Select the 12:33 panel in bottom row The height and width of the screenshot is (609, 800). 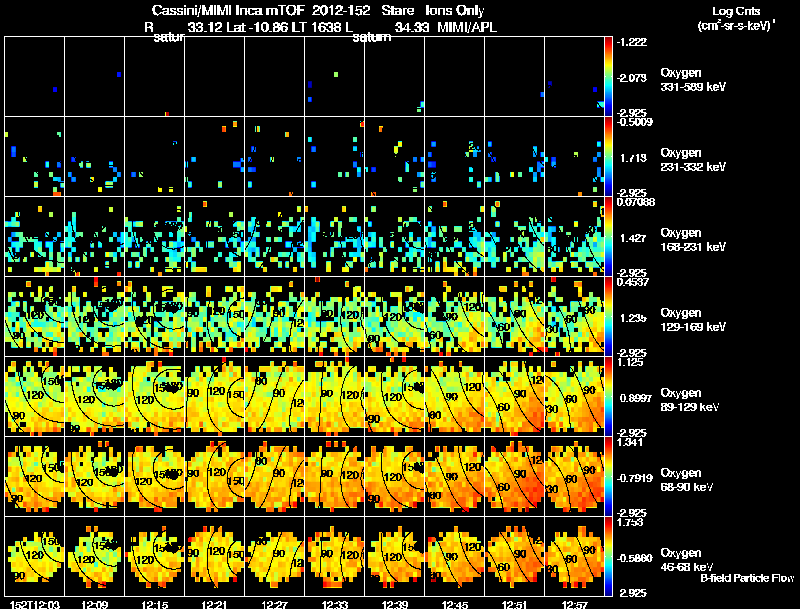[x=335, y=556]
